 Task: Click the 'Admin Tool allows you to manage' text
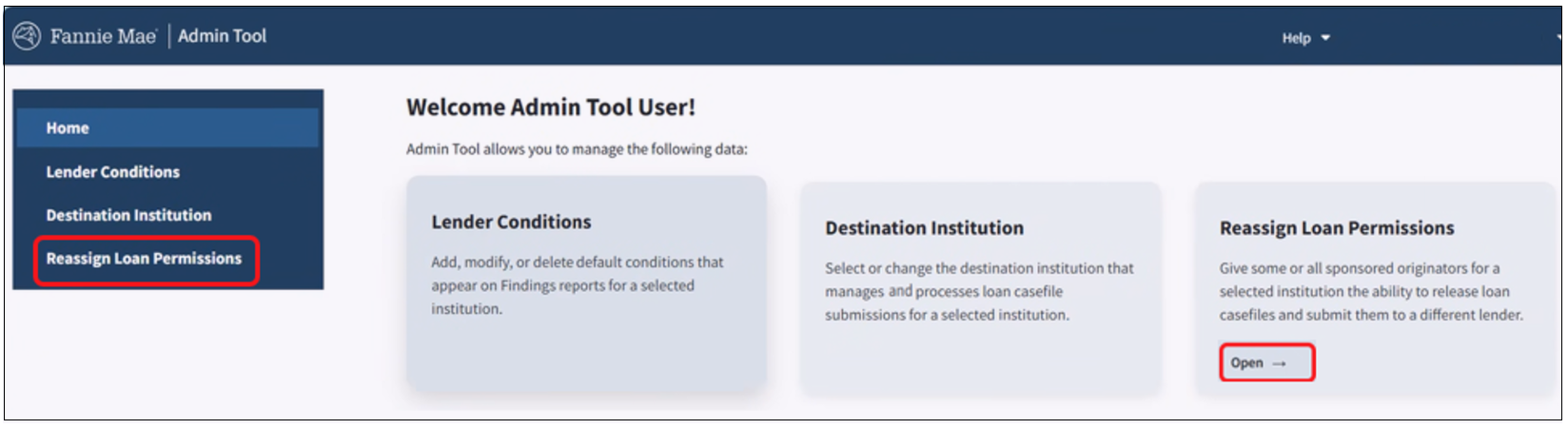tap(577, 149)
